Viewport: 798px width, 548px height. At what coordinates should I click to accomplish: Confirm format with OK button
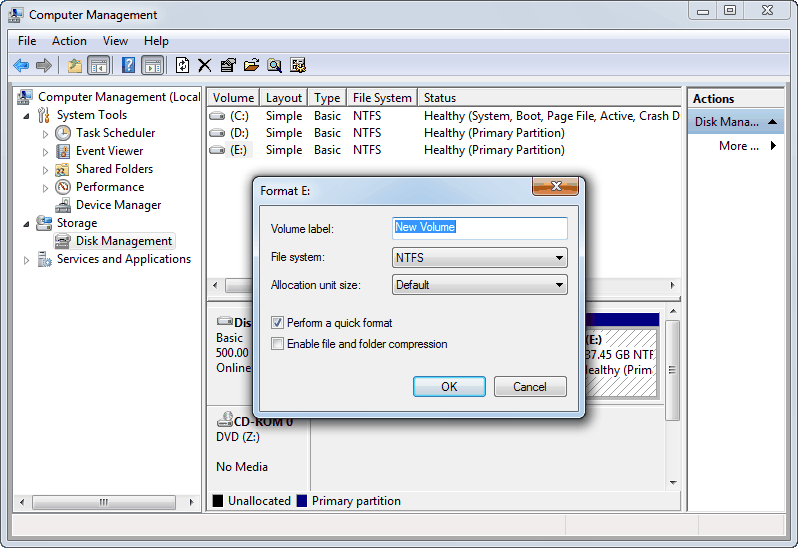449,387
